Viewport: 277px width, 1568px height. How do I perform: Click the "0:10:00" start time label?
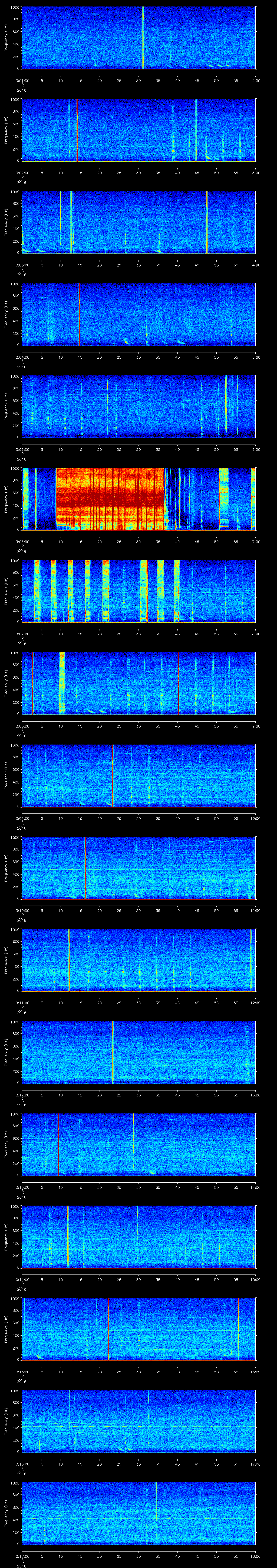click(22, 910)
